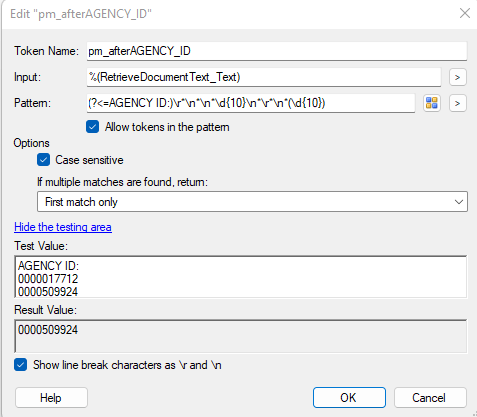The height and width of the screenshot is (417, 477).
Task: Click the dialog title bar text
Action: [x=81, y=14]
